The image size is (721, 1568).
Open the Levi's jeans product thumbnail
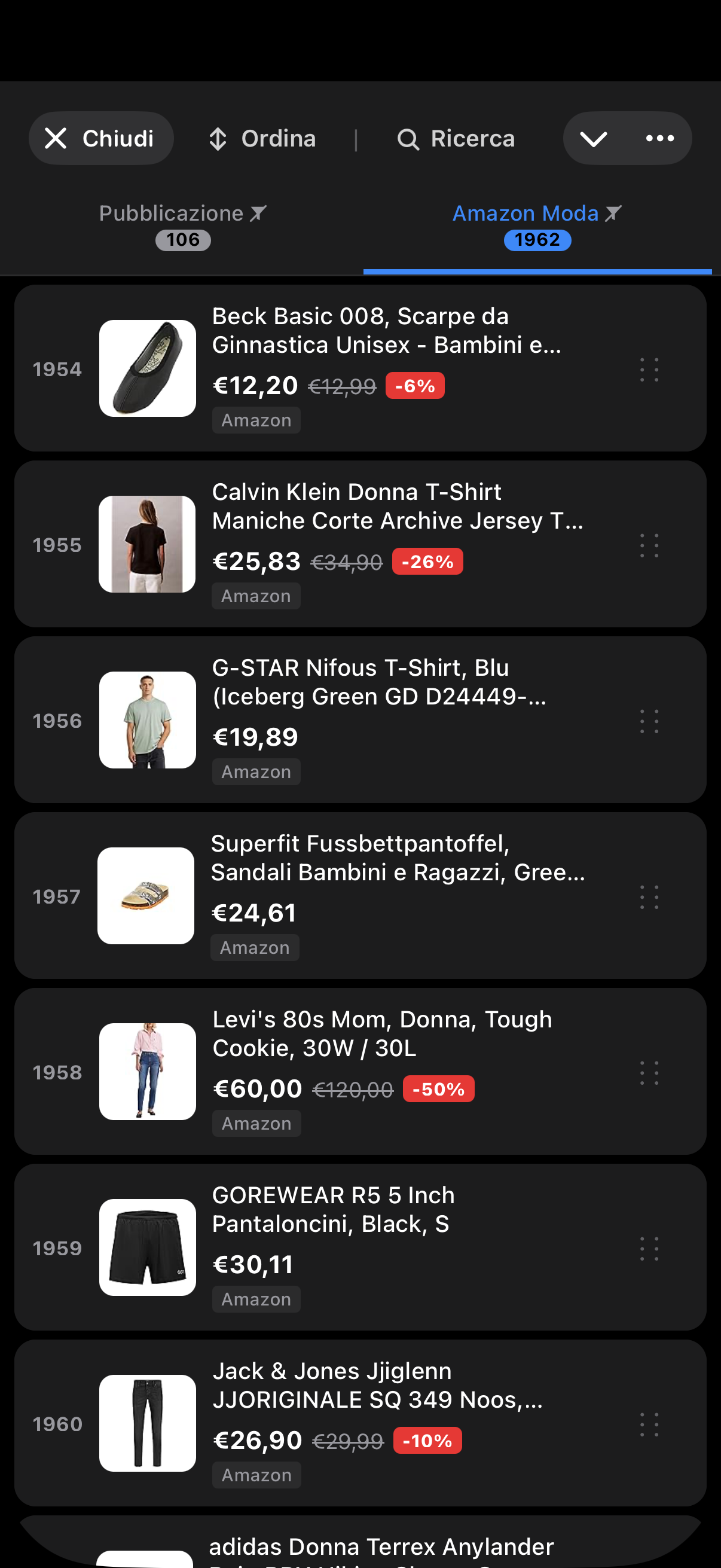(x=147, y=1072)
